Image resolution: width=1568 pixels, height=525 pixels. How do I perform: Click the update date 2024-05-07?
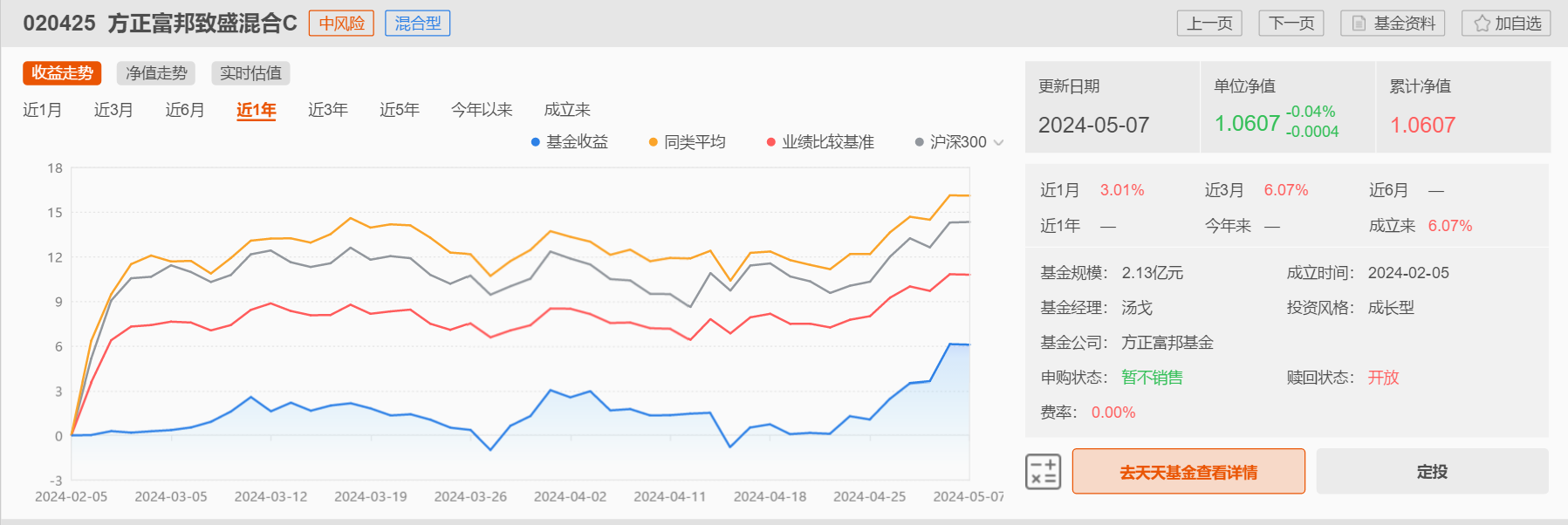1093,126
